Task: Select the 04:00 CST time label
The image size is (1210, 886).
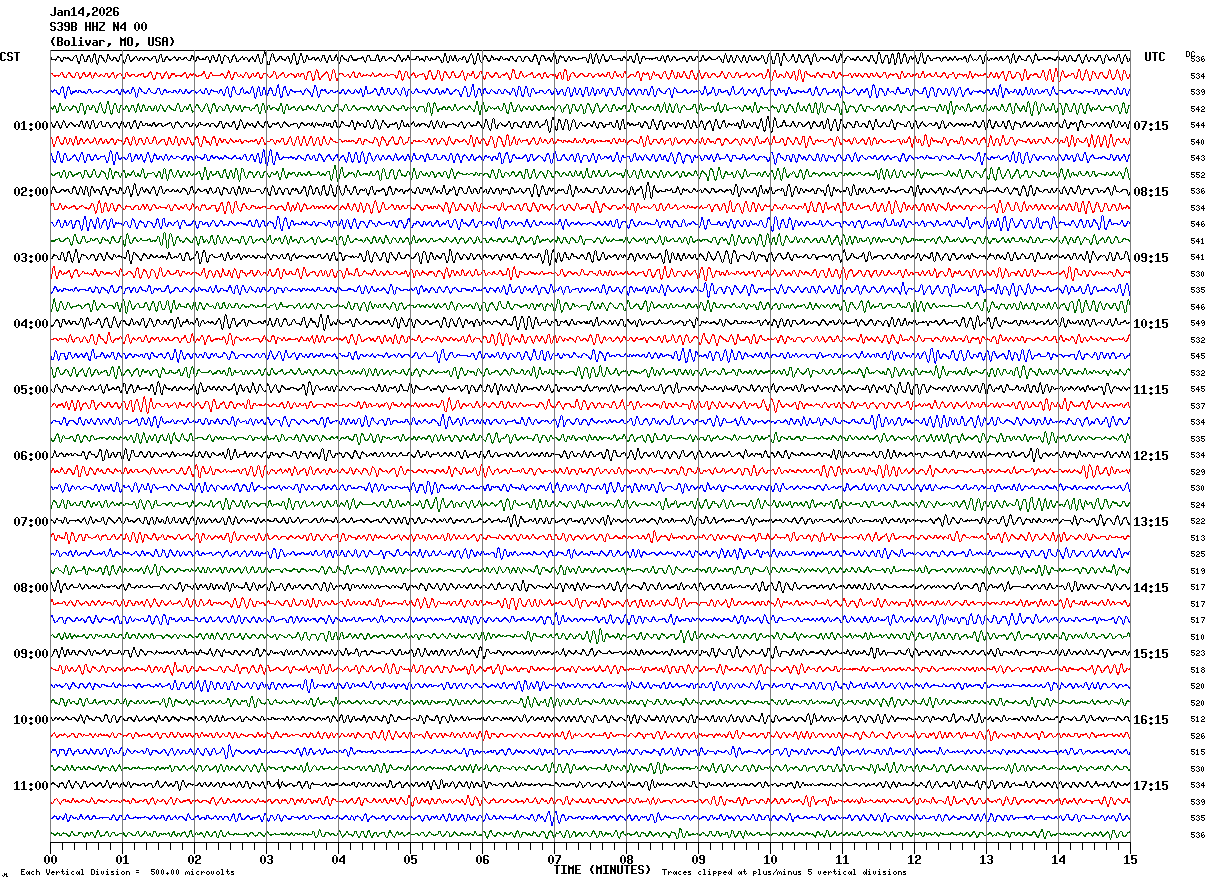Action: 31,324
